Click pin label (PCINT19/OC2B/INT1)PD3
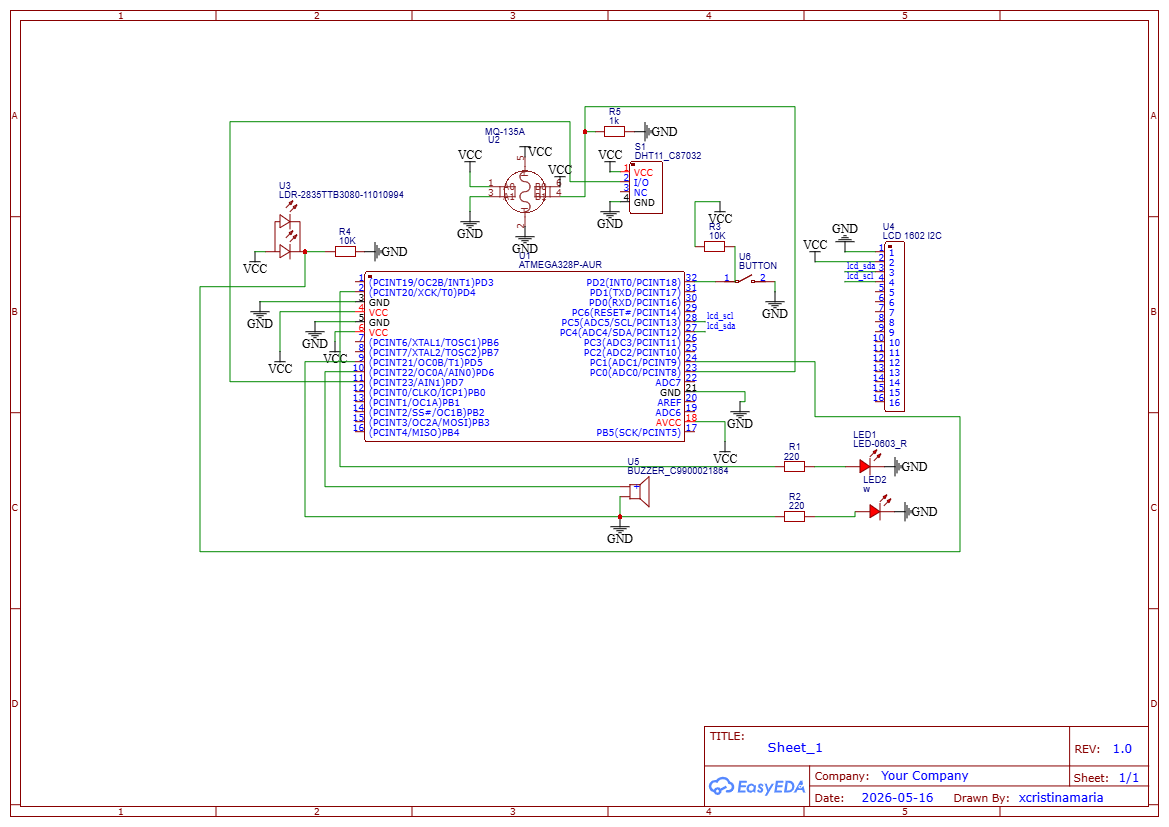Viewport: 1169px width, 827px height. tap(431, 283)
